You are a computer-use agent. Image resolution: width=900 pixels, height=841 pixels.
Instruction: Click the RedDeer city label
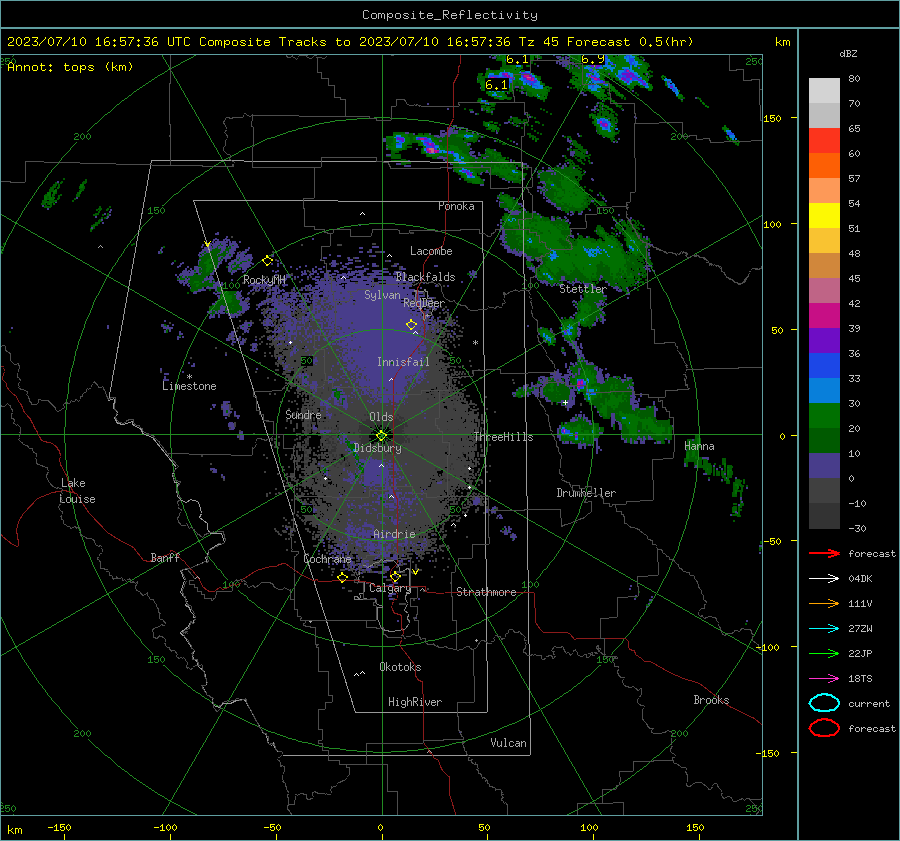pos(424,303)
